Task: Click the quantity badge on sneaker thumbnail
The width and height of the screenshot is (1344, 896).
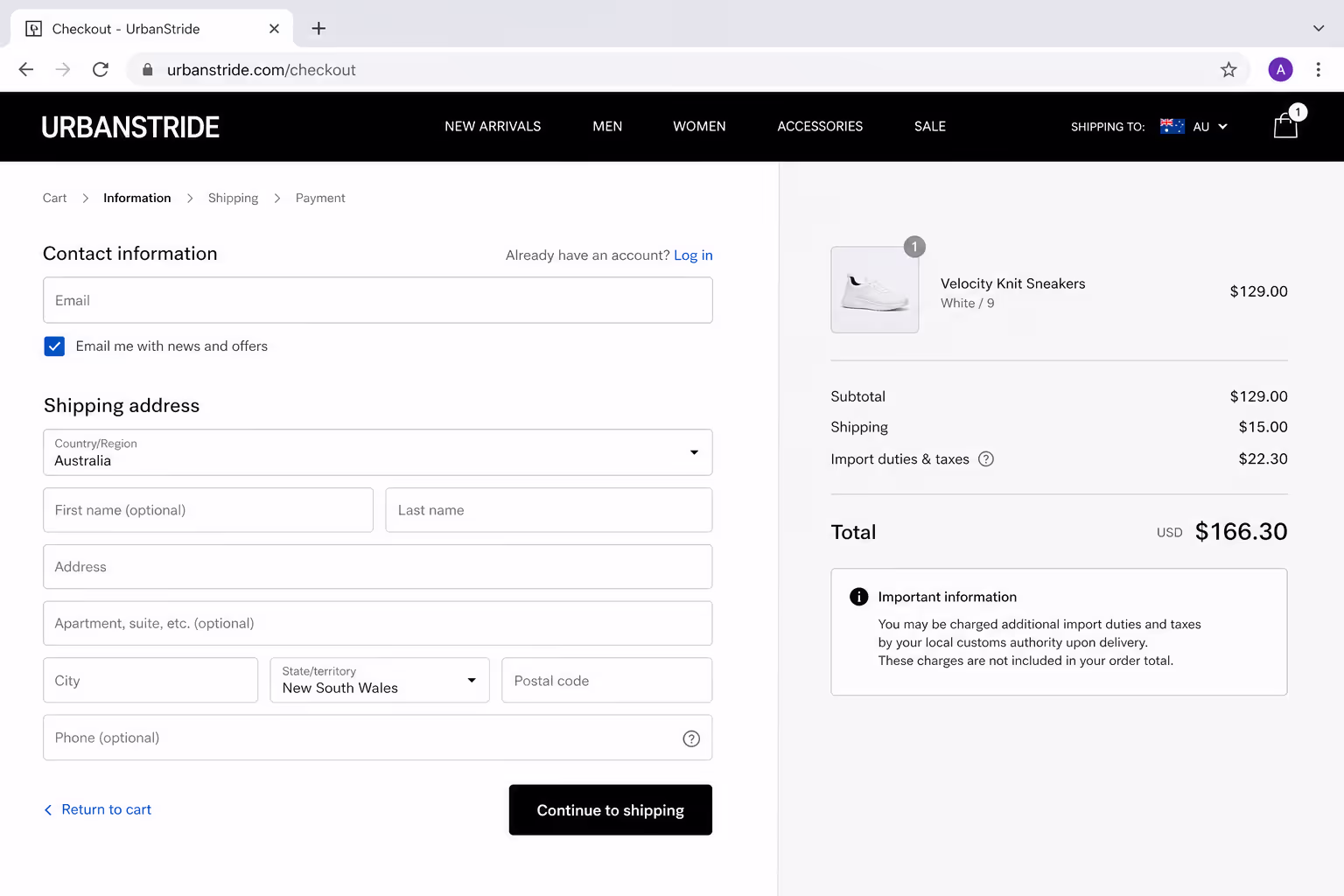Action: (x=914, y=247)
